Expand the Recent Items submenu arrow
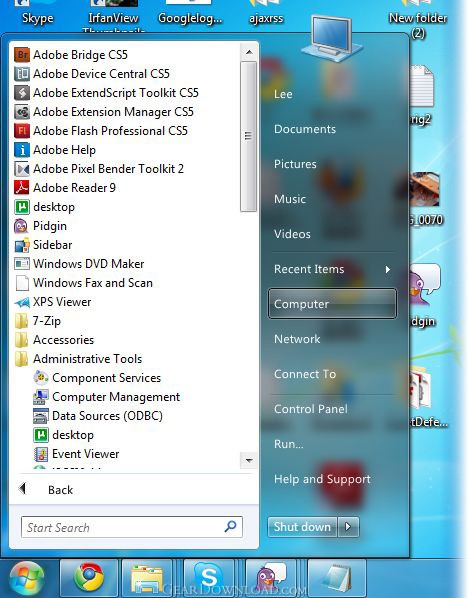The width and height of the screenshot is (470, 598). pos(388,270)
